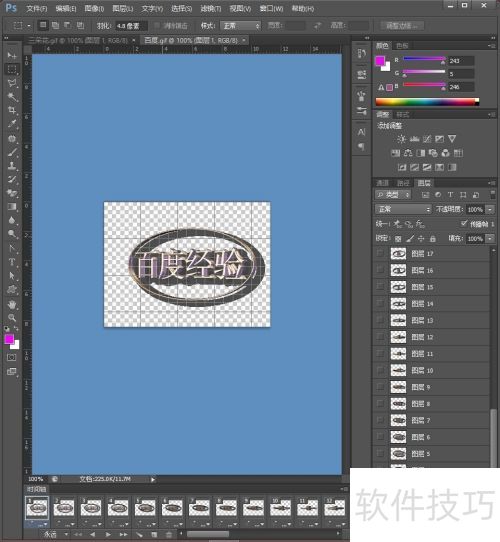Open the 文件(F) menu
500x542 pixels.
(x=37, y=8)
